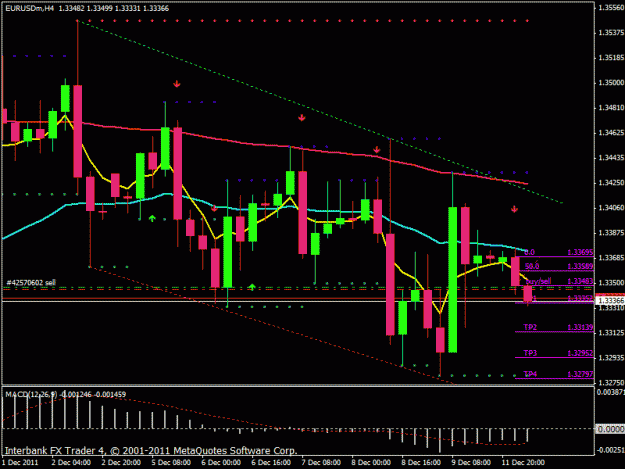The image size is (625, 469).
Task: Click the 2 Dec 04:00 time label
Action: click(71, 463)
